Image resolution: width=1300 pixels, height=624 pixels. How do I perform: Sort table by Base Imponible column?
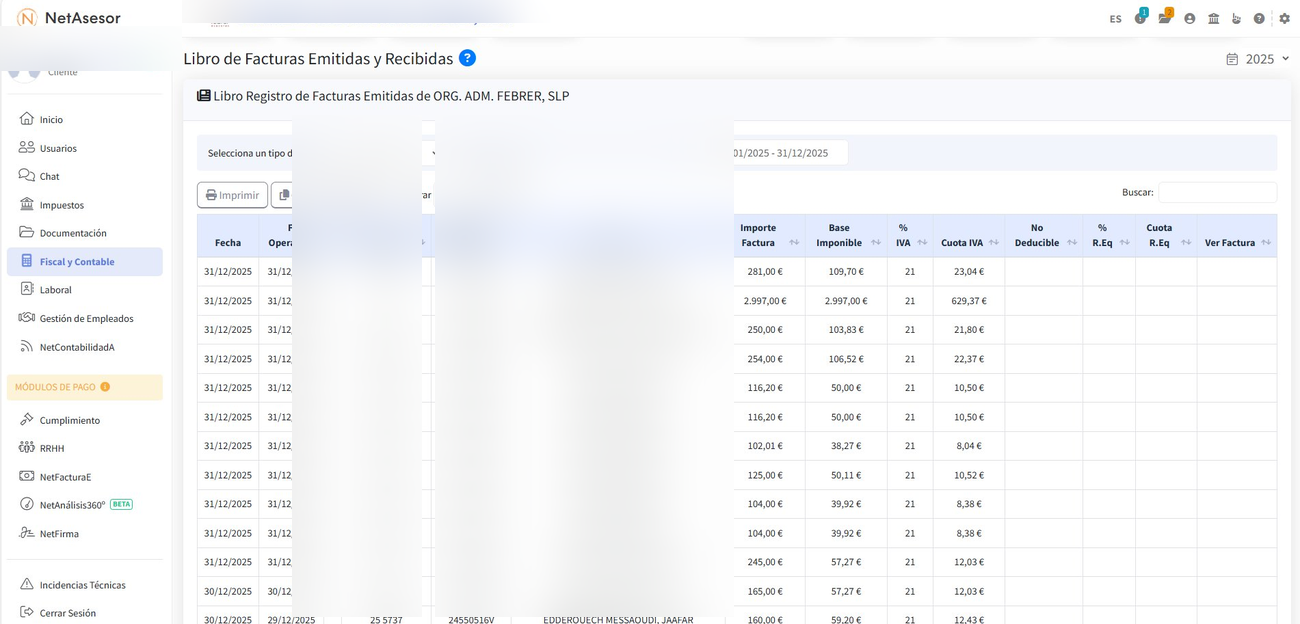click(875, 242)
